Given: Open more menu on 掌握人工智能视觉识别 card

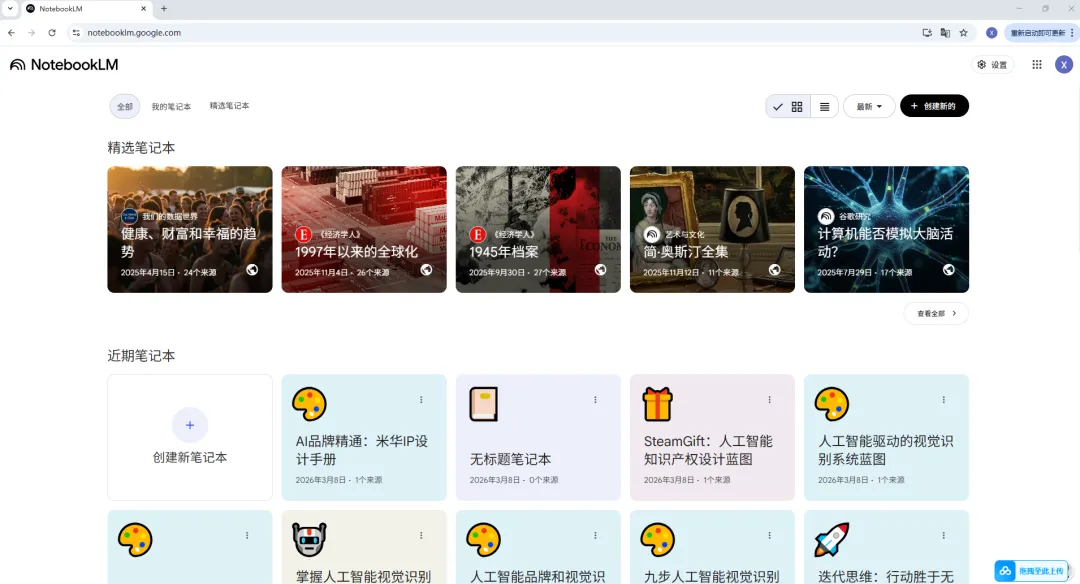Looking at the screenshot, I should click(x=421, y=535).
